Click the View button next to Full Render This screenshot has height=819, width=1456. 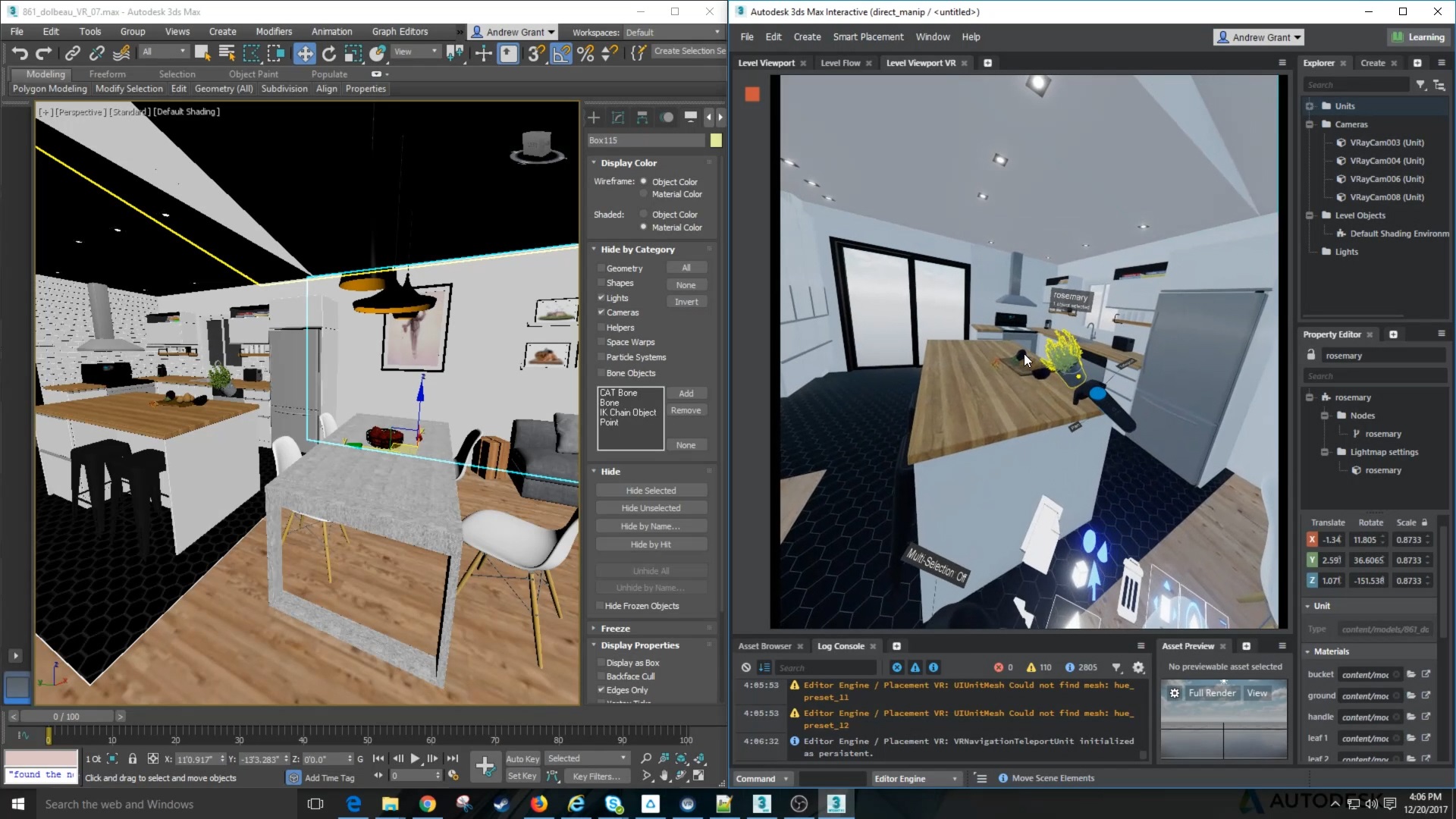(x=1258, y=693)
